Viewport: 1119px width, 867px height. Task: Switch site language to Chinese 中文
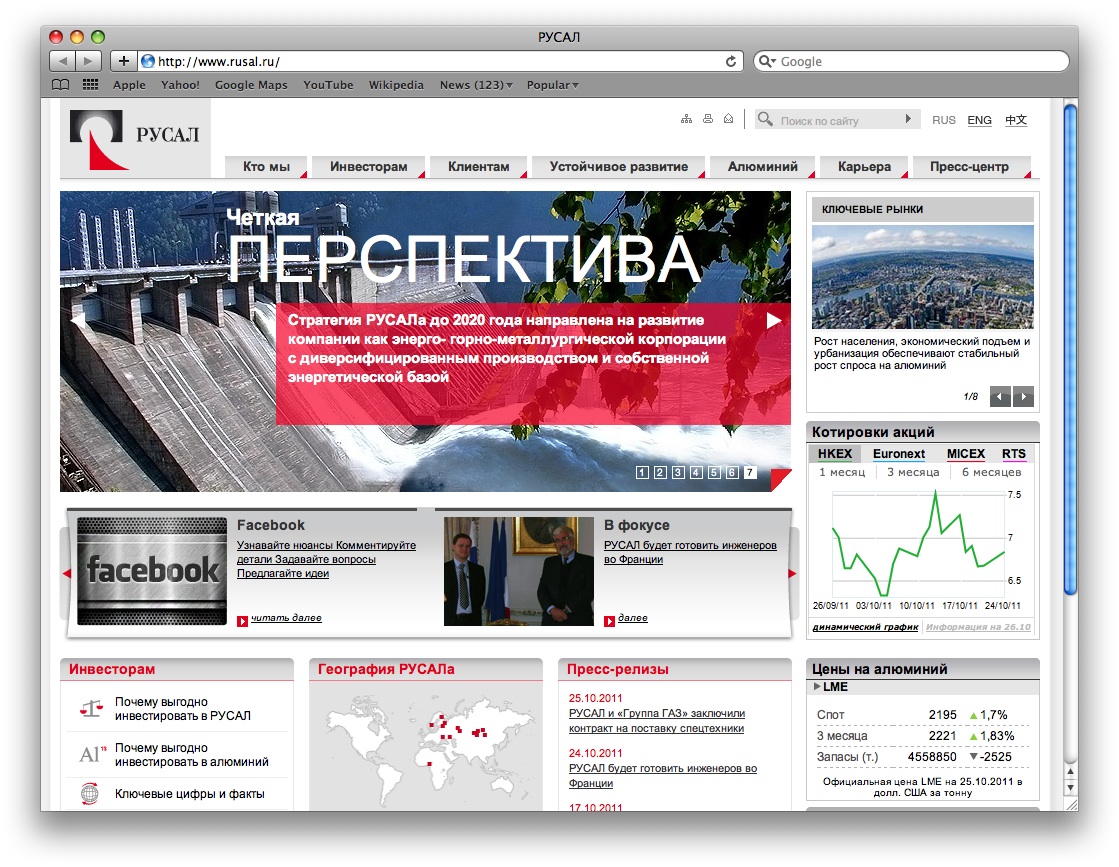[1016, 120]
